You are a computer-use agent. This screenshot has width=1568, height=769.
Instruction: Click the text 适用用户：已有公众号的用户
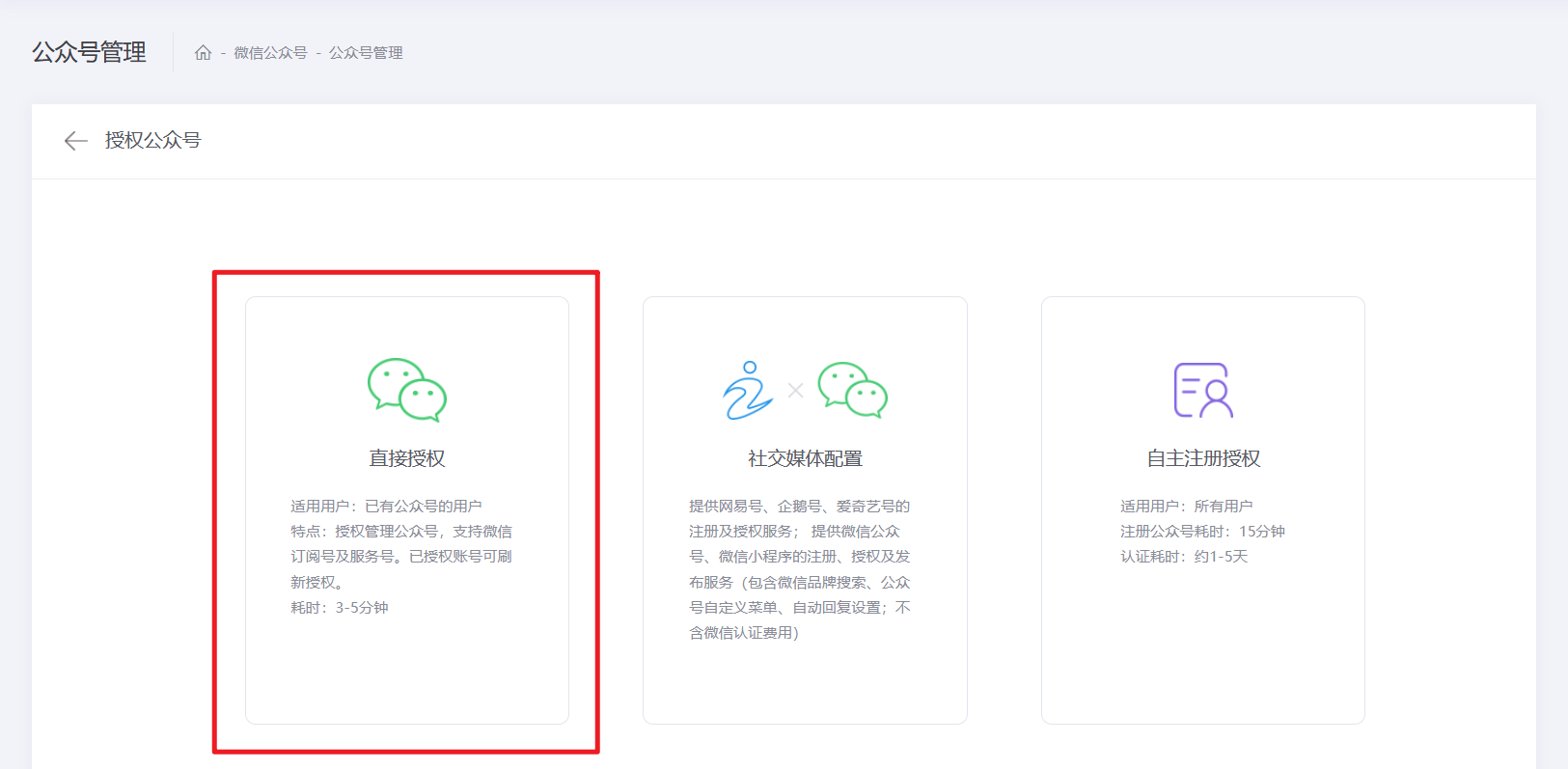point(386,506)
